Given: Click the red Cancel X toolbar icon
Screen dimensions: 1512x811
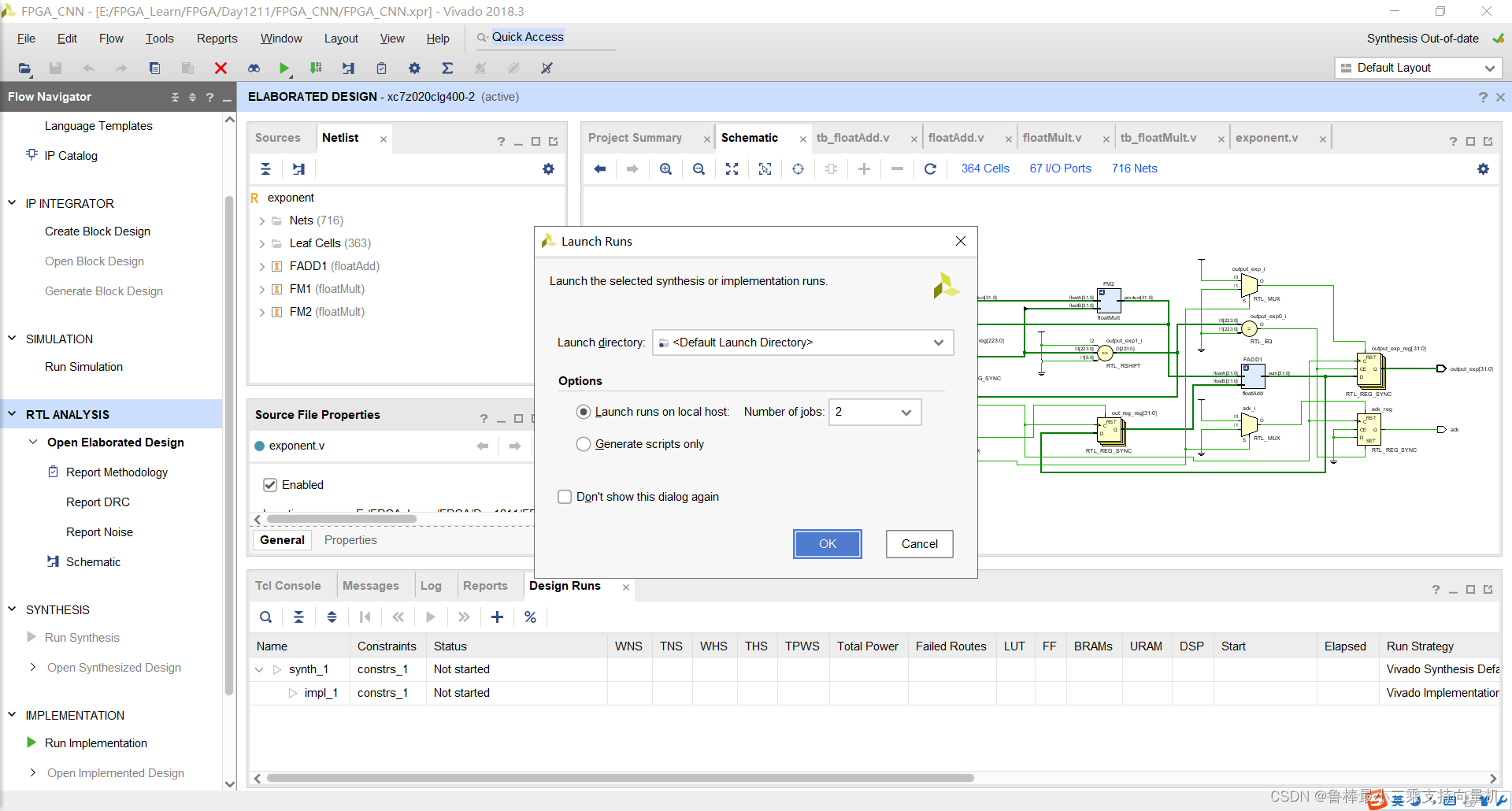Looking at the screenshot, I should click(x=220, y=69).
